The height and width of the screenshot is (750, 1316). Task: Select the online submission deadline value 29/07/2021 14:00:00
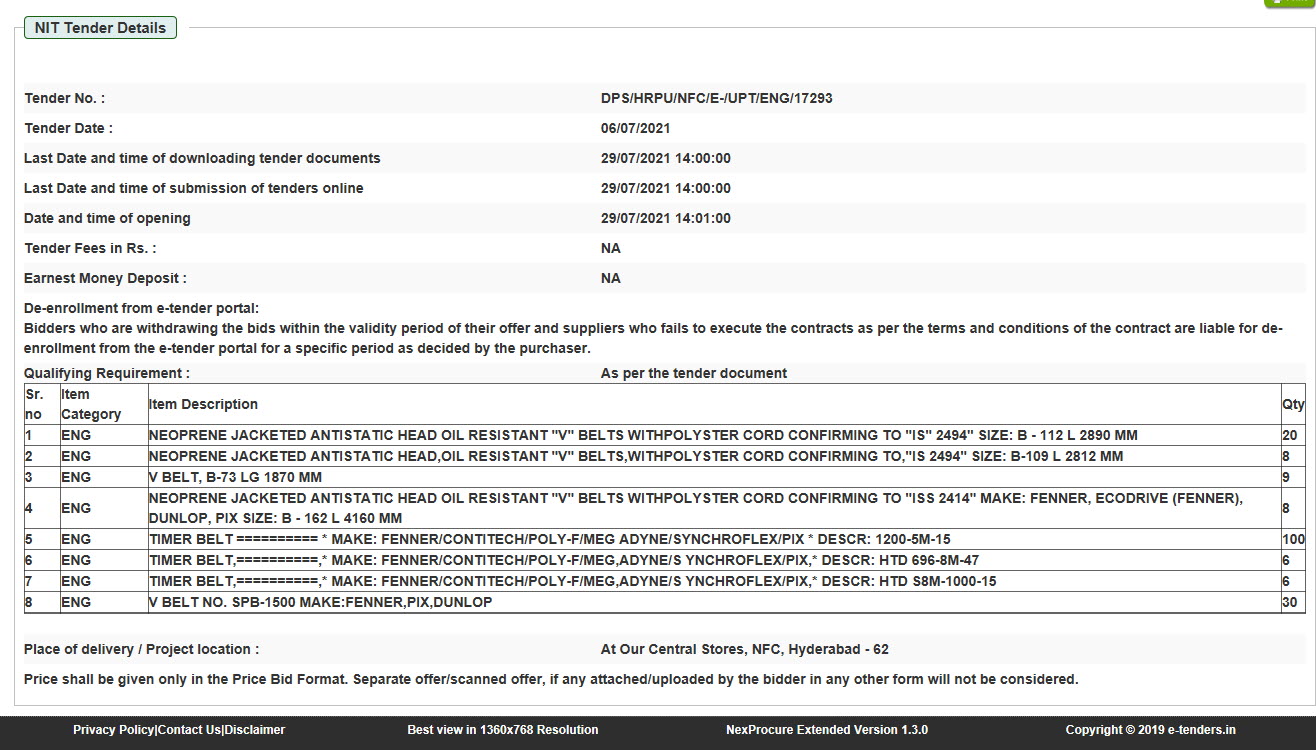pyautogui.click(x=666, y=188)
